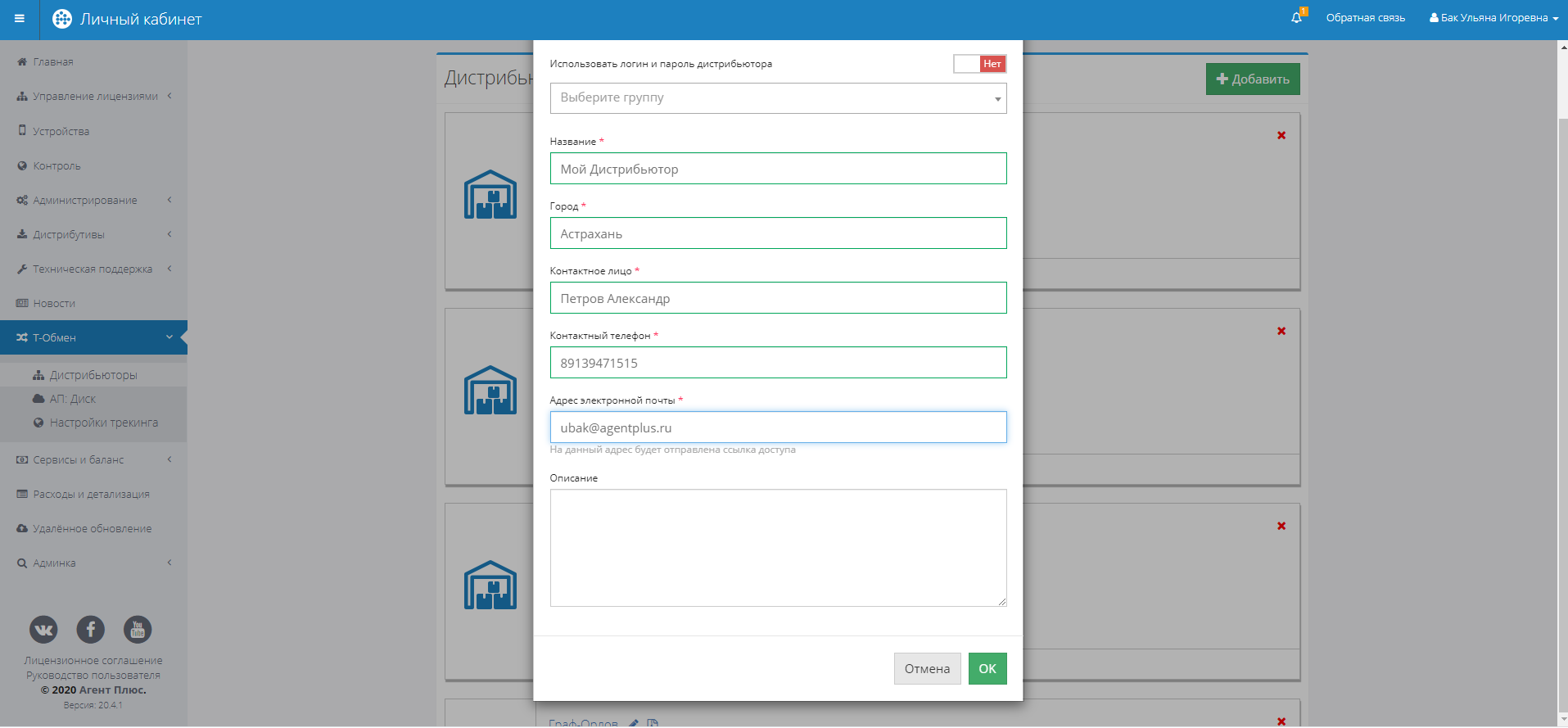Open the YouTube social icon
The height and width of the screenshot is (728, 1568).
pos(138,629)
